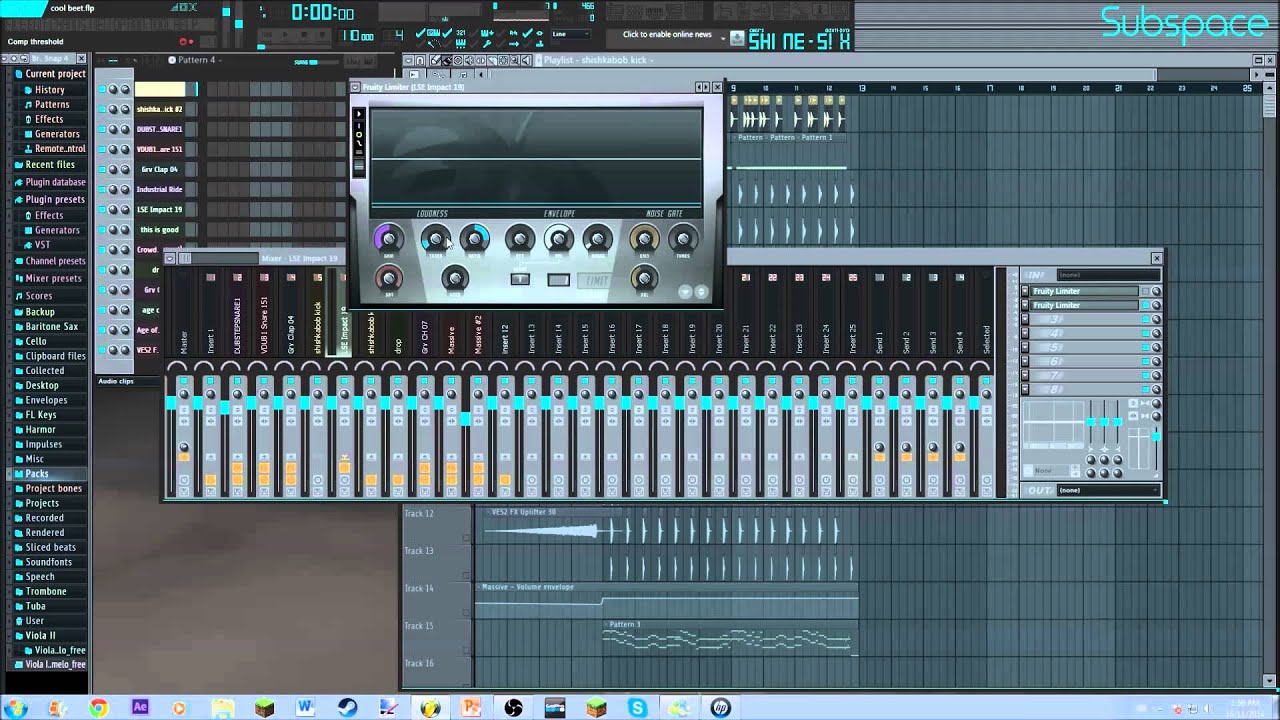Open the mixer IN input selector

tap(1107, 274)
